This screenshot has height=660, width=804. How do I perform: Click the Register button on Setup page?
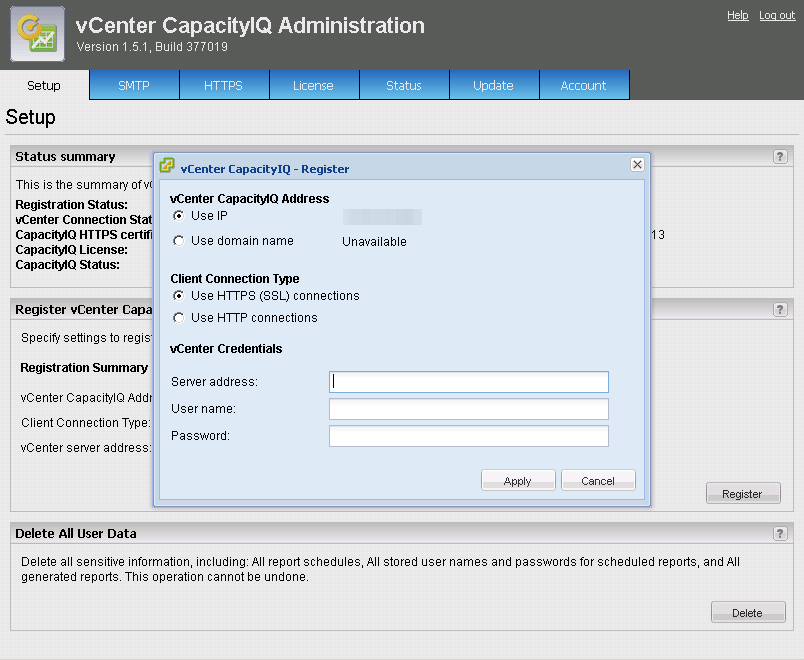pos(743,493)
